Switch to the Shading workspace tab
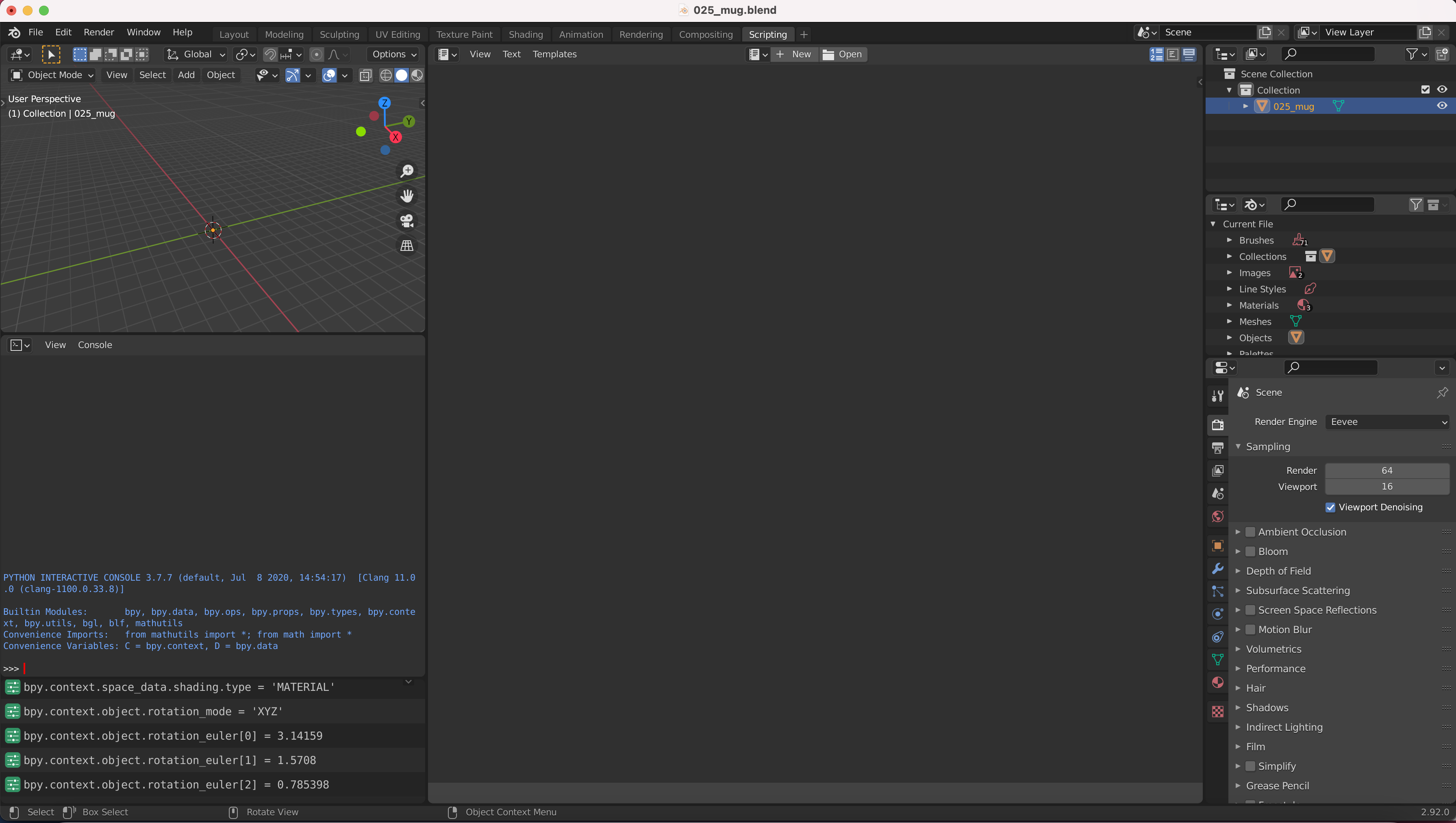The height and width of the screenshot is (823, 1456). 526,35
